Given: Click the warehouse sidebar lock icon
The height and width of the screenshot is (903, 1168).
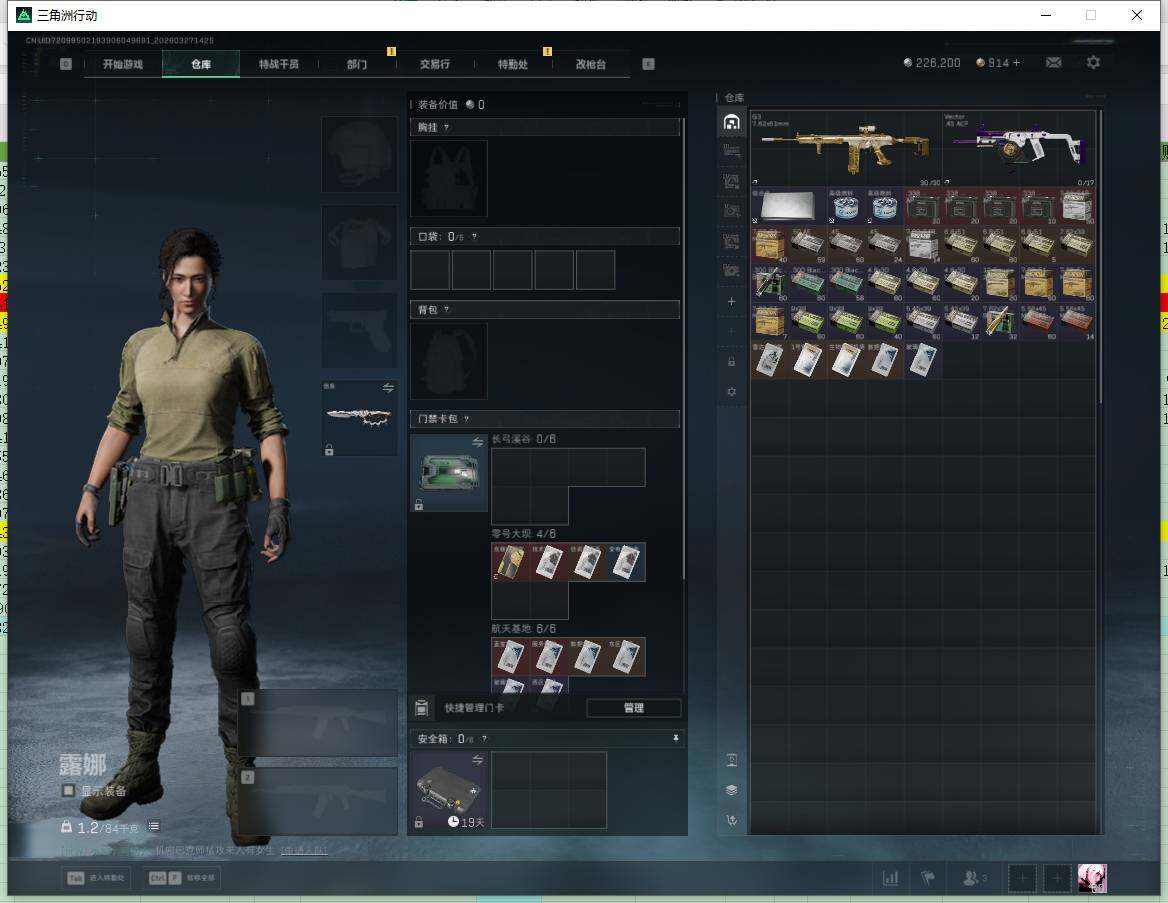Looking at the screenshot, I should point(731,361).
